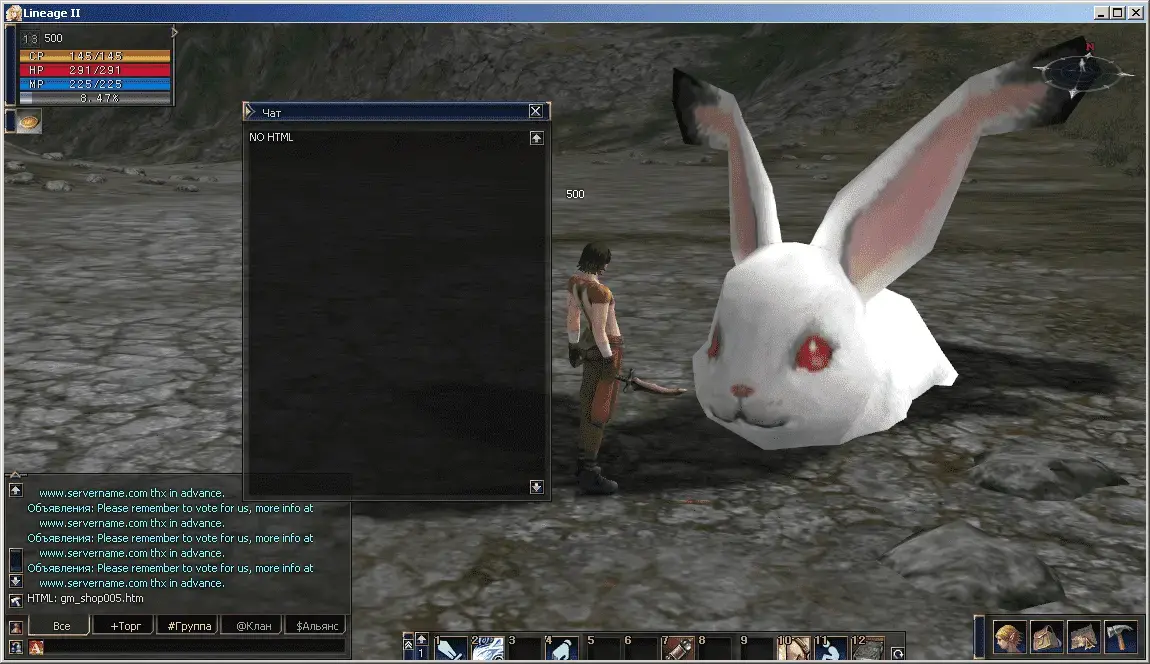The width and height of the screenshot is (1150, 664).
Task: Rotate the shortcut bar orientation
Action: (x=898, y=653)
